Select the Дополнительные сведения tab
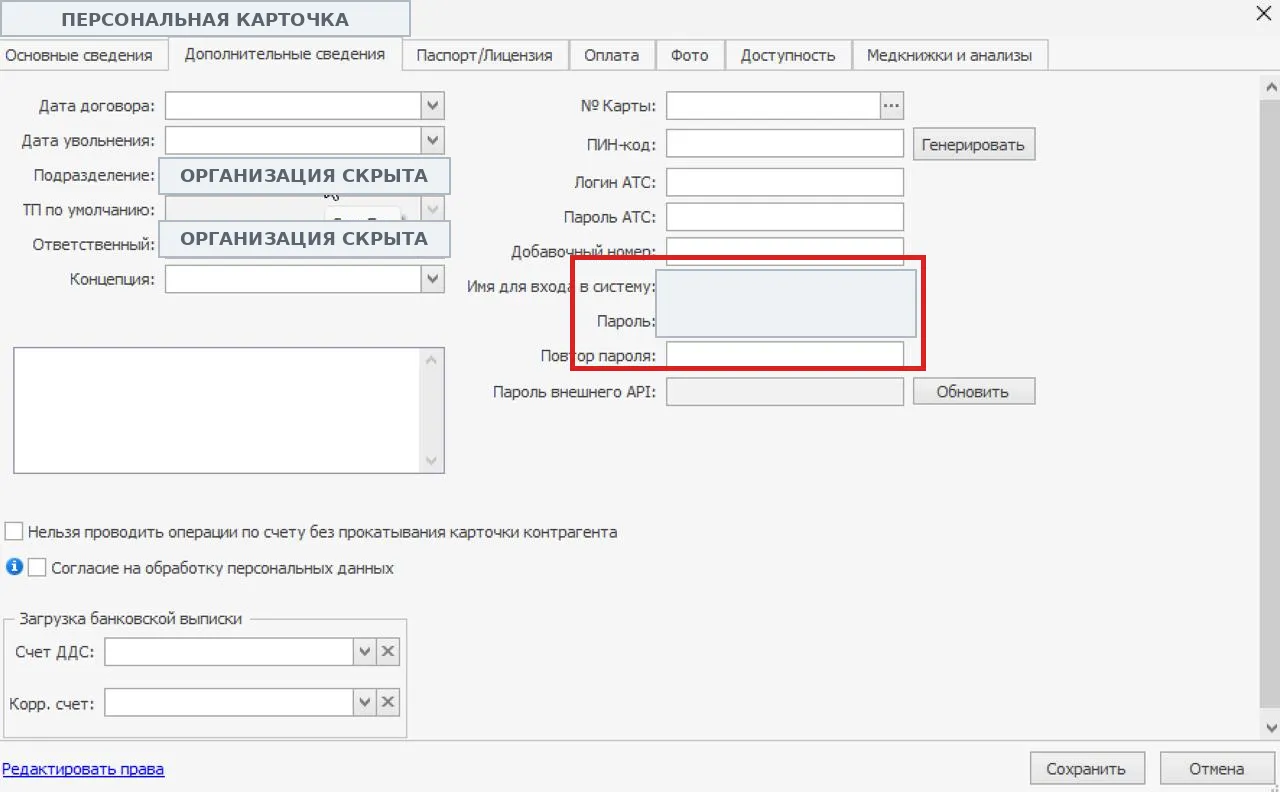The height and width of the screenshot is (792, 1280). tap(285, 54)
